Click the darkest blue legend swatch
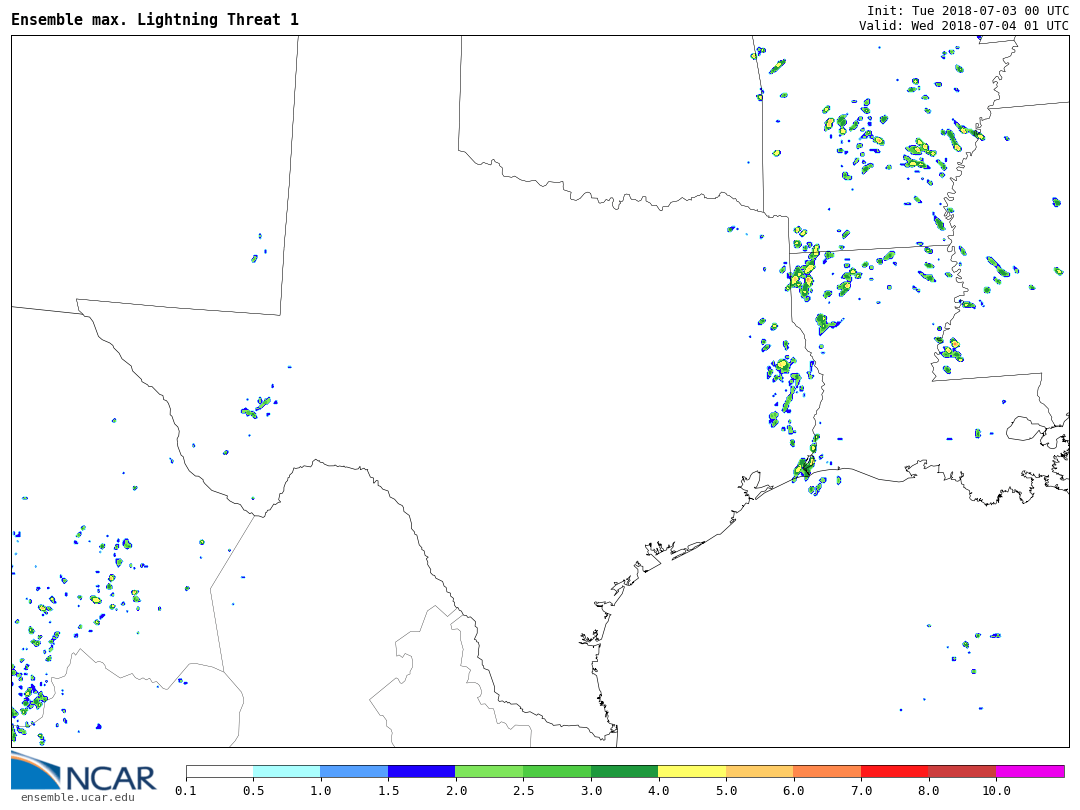This screenshot has width=1080, height=810. 422,771
